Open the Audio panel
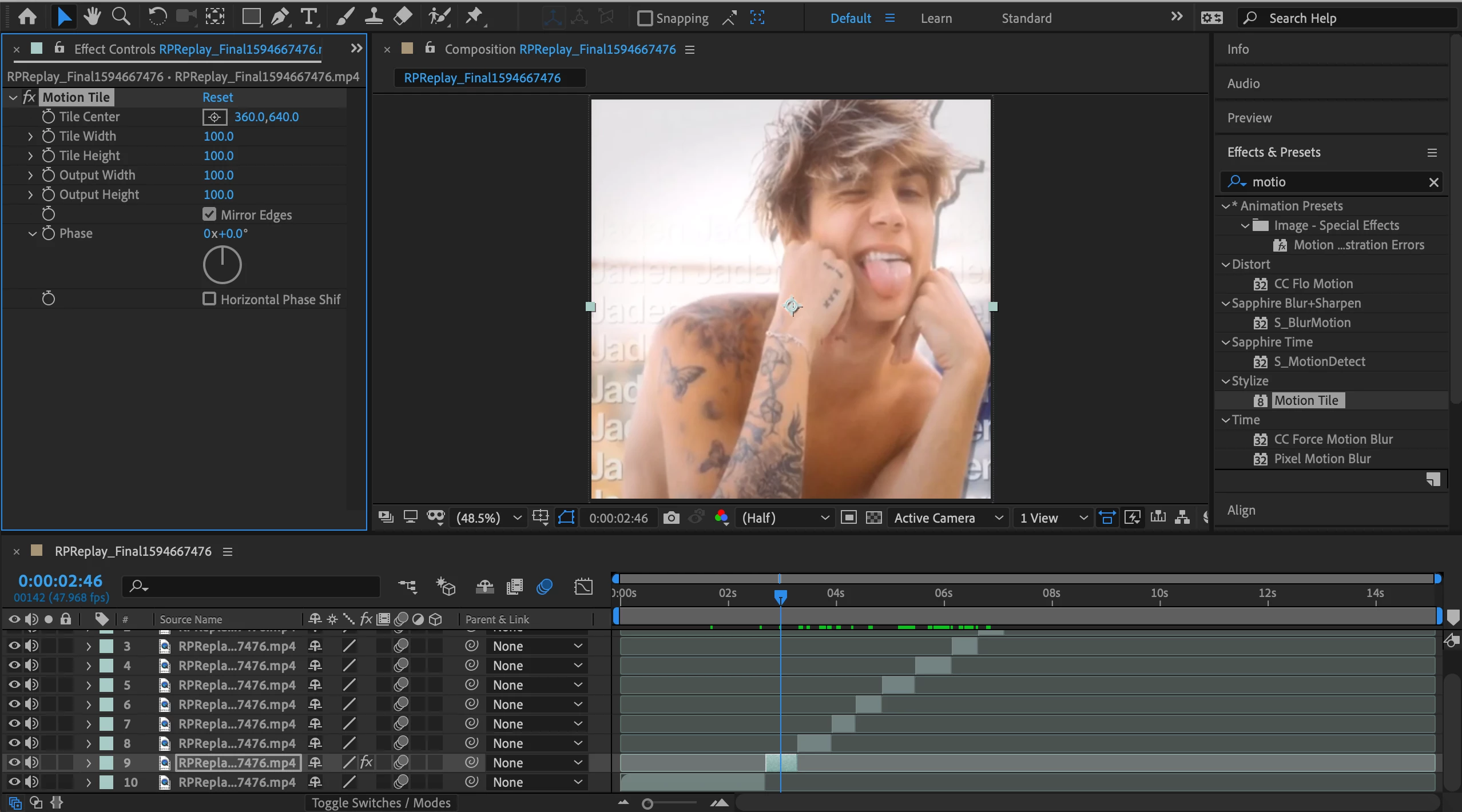 click(1243, 83)
